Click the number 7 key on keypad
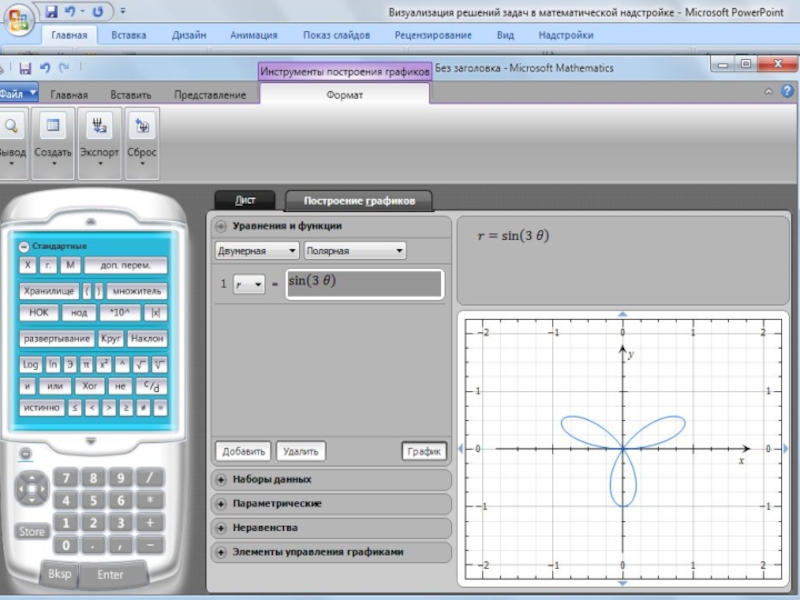Viewport: 800px width, 600px height. [x=66, y=478]
